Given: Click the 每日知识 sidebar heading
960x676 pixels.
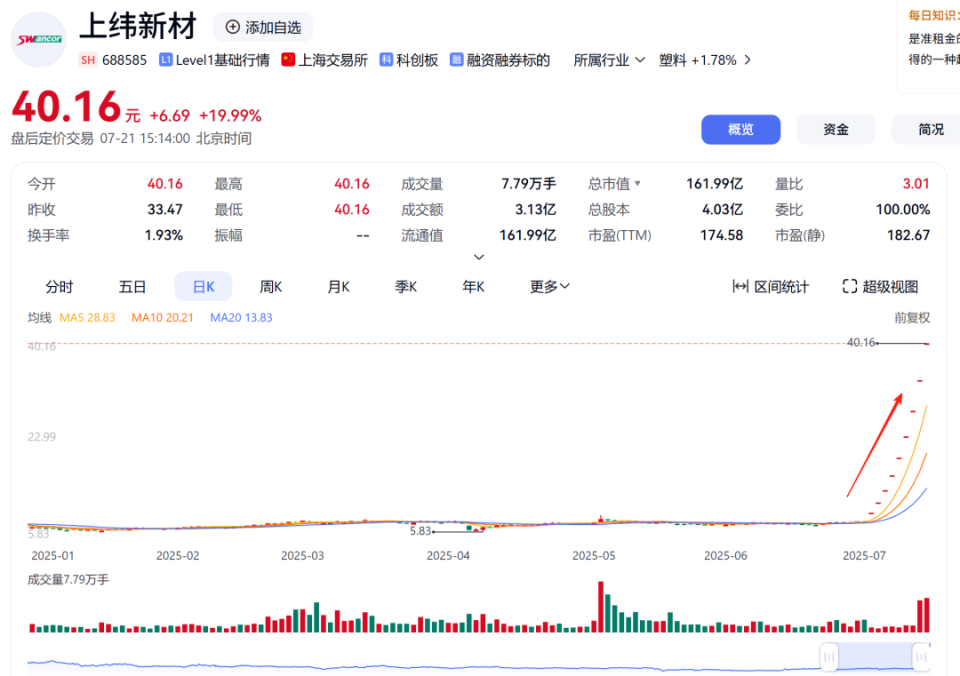Looking at the screenshot, I should (x=934, y=15).
